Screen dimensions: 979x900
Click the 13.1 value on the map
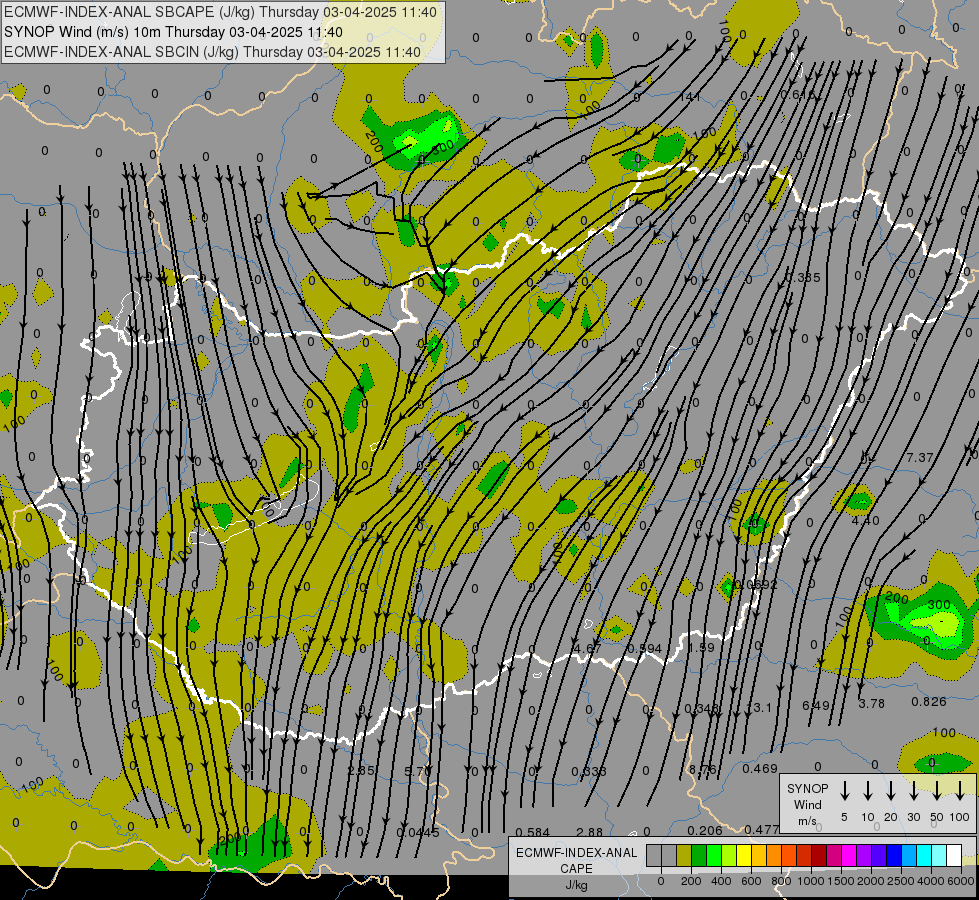(759, 707)
